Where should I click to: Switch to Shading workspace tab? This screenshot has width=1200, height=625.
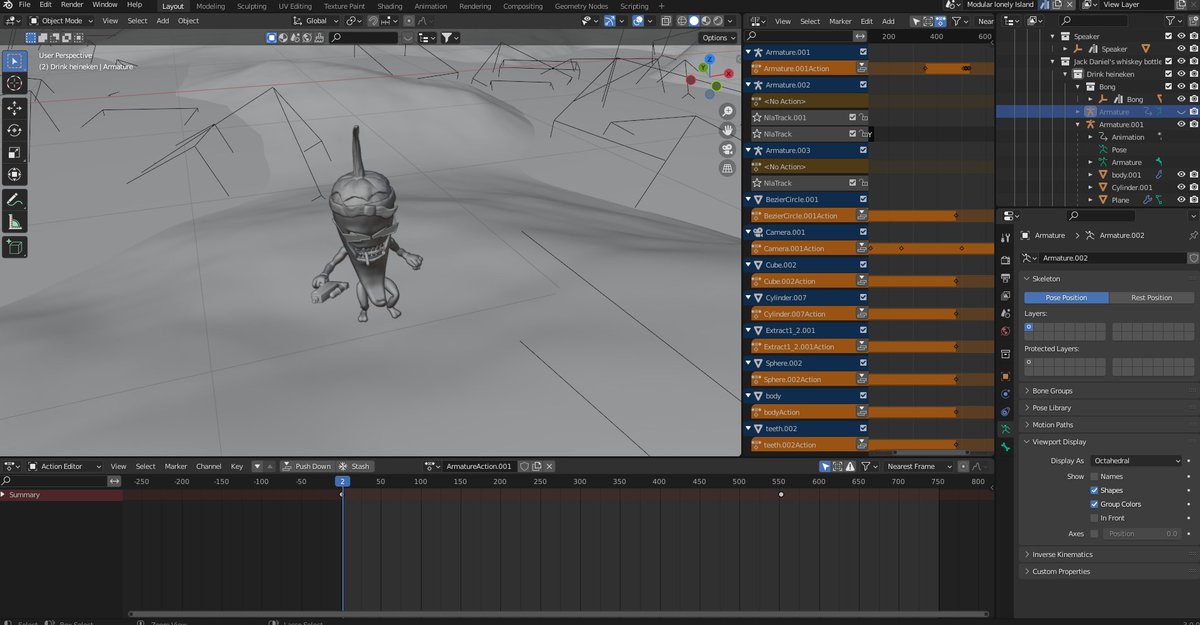click(390, 5)
